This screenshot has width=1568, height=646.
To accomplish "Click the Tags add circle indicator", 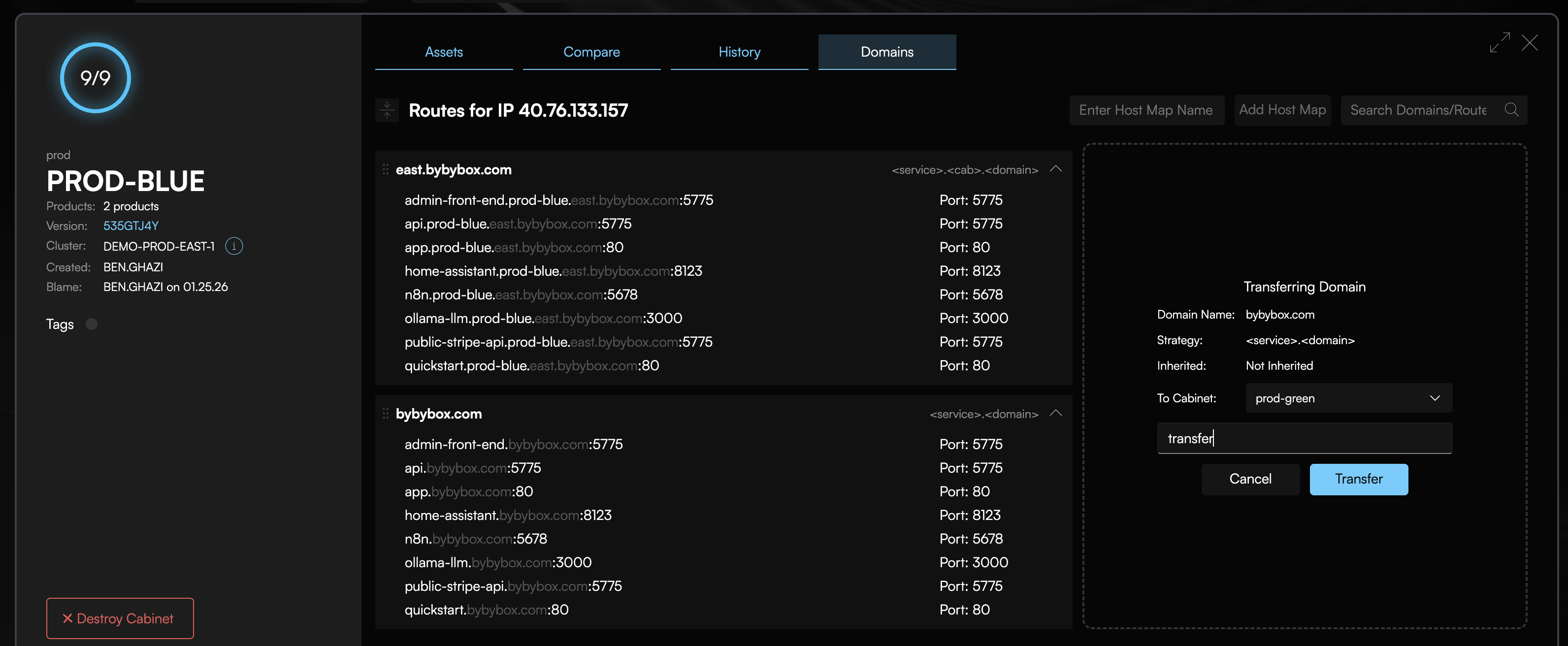I will pos(91,324).
